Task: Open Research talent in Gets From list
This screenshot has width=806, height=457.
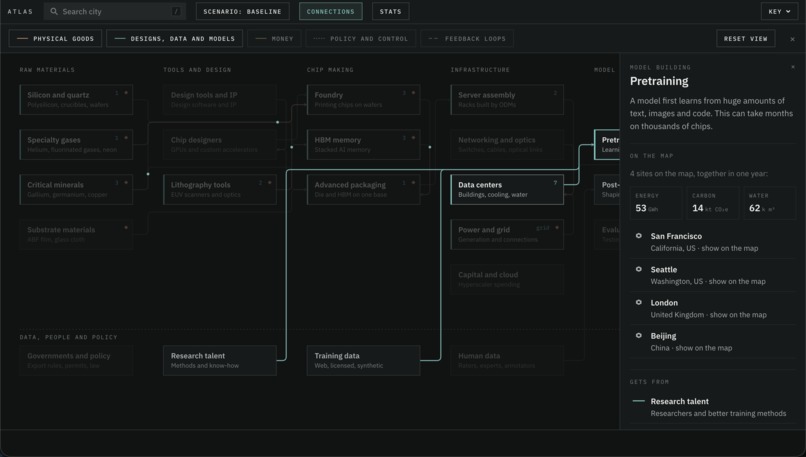Action: point(712,407)
